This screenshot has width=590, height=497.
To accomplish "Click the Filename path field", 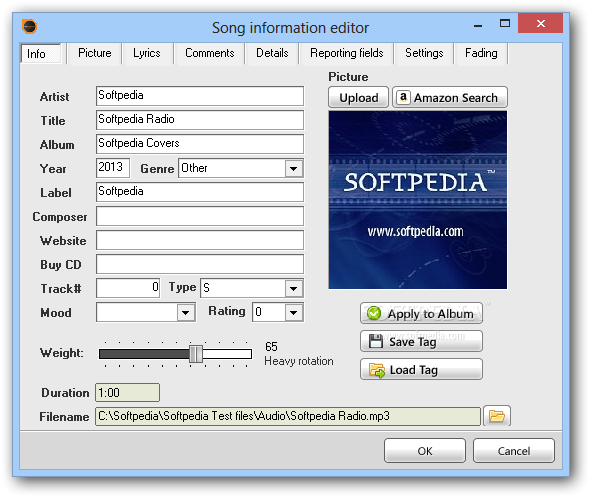I will (288, 416).
